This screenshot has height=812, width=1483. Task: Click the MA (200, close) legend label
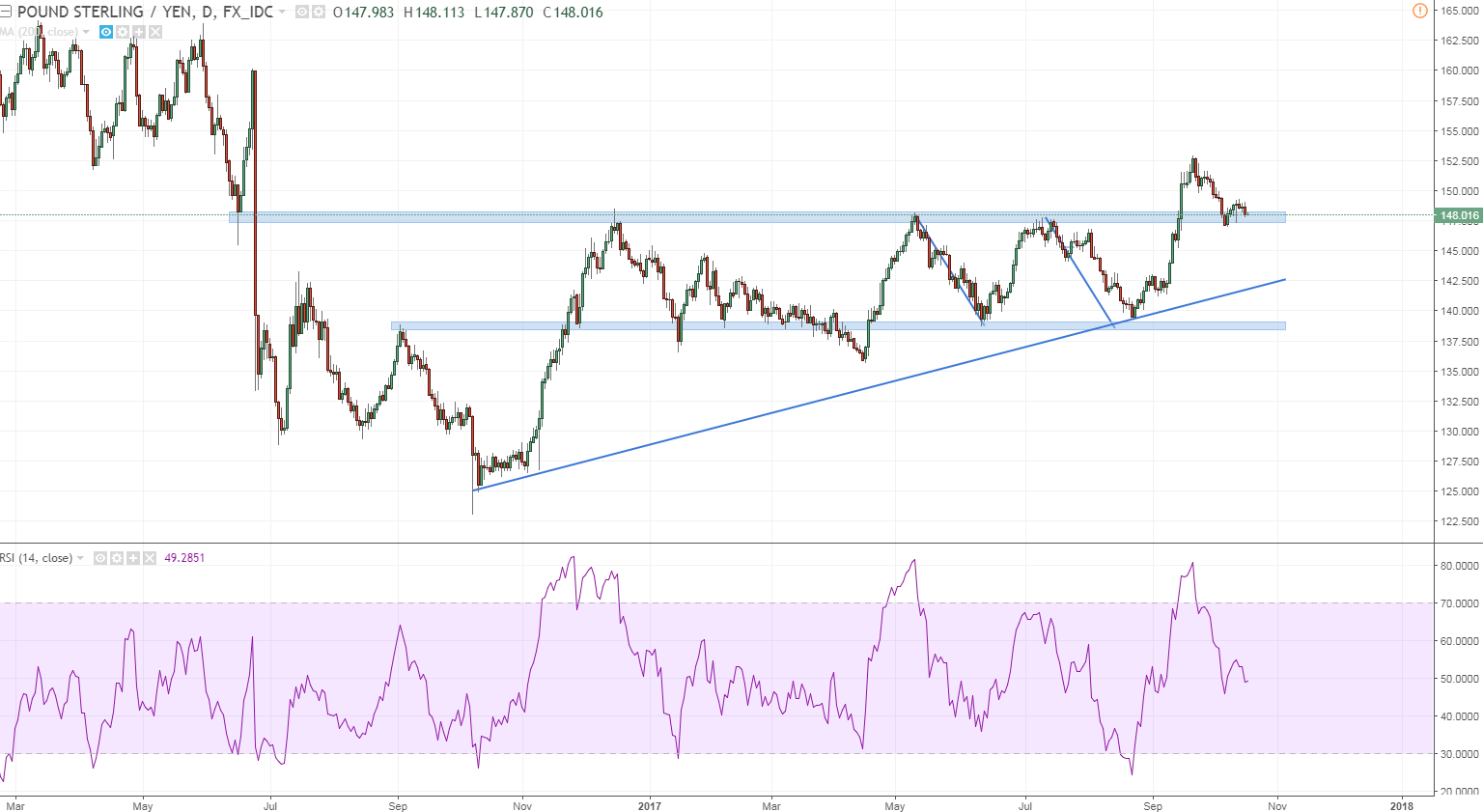tap(39, 32)
